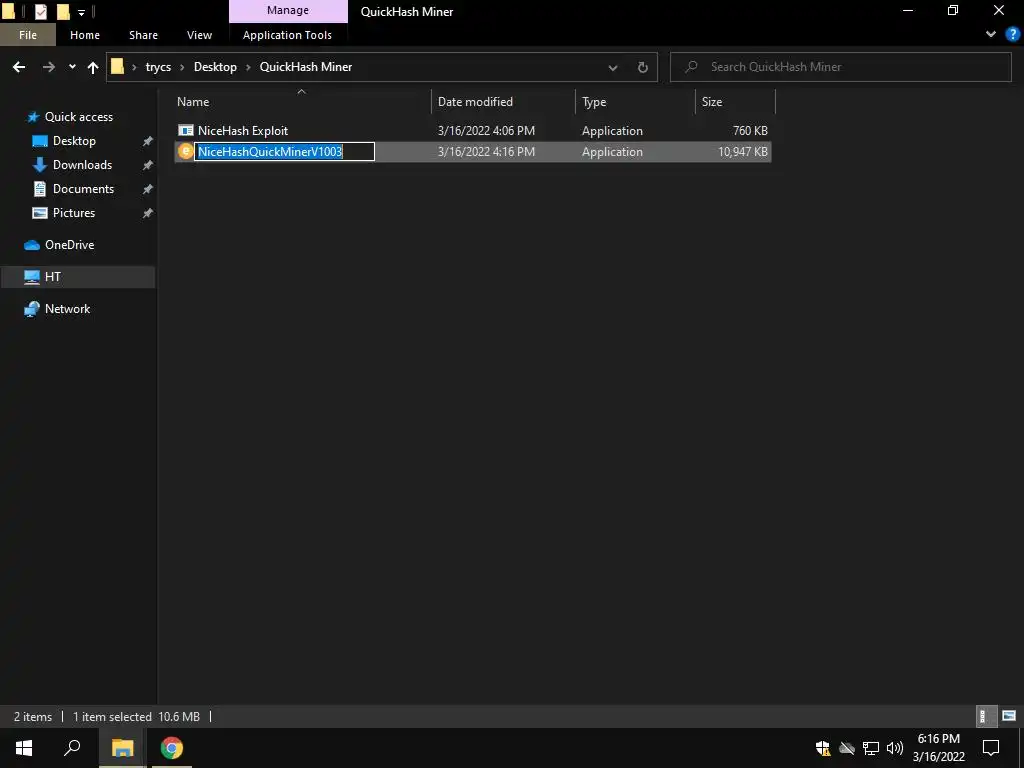Switch to the Home ribbon tab
This screenshot has width=1024, height=768.
coord(85,35)
